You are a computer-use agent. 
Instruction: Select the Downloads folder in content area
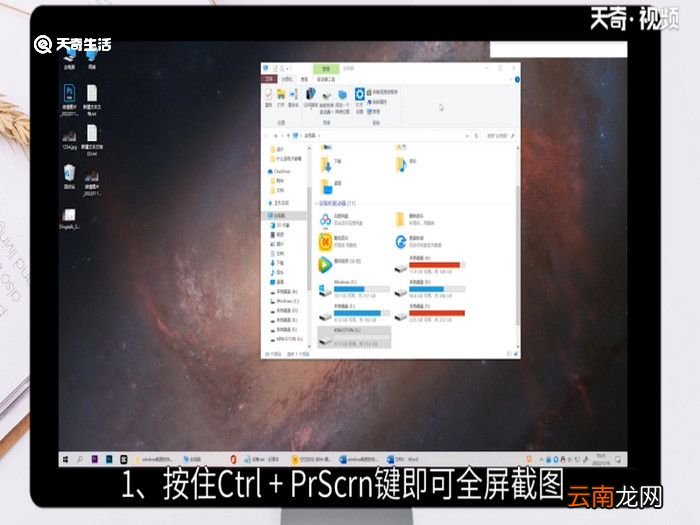click(x=331, y=163)
